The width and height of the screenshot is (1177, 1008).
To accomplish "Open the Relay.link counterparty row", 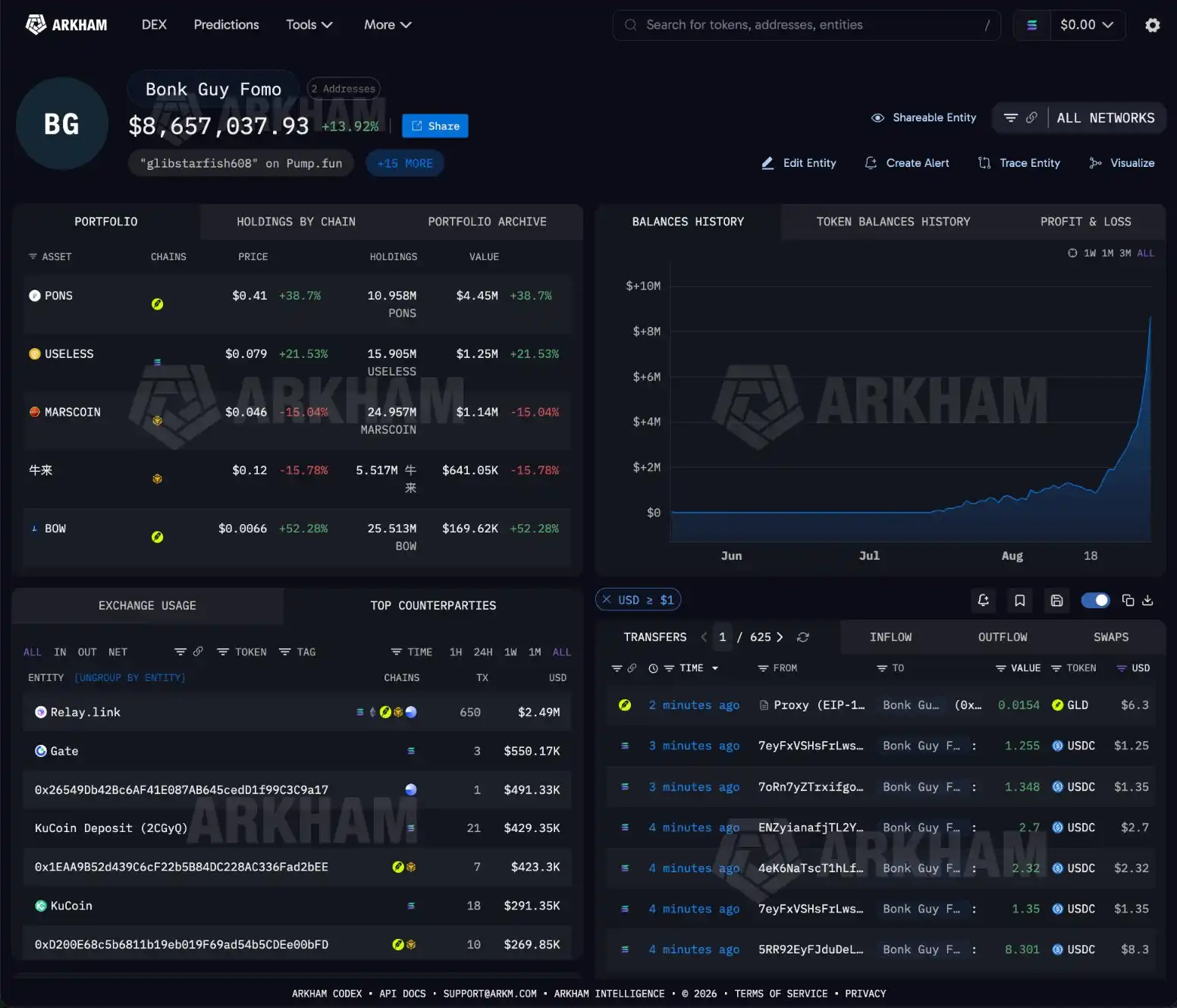I will point(297,712).
